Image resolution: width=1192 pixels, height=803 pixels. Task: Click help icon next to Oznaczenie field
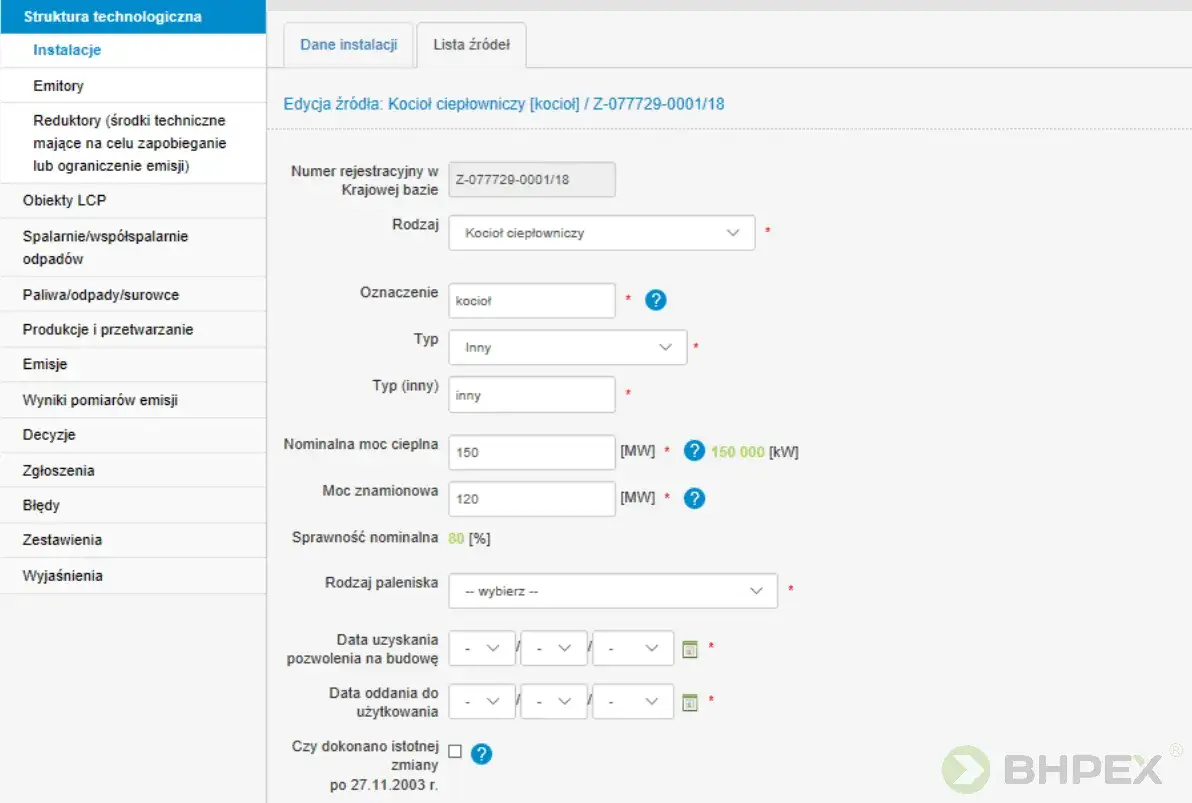(655, 300)
